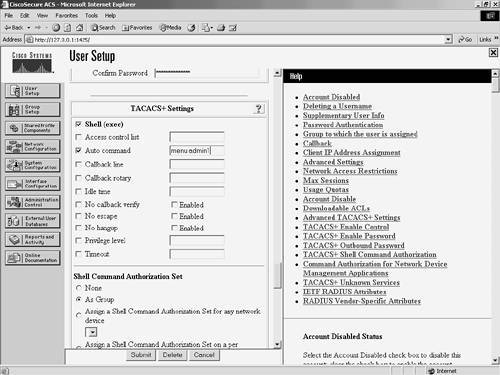Click the Delete button
The height and width of the screenshot is (375, 500).
(x=172, y=355)
